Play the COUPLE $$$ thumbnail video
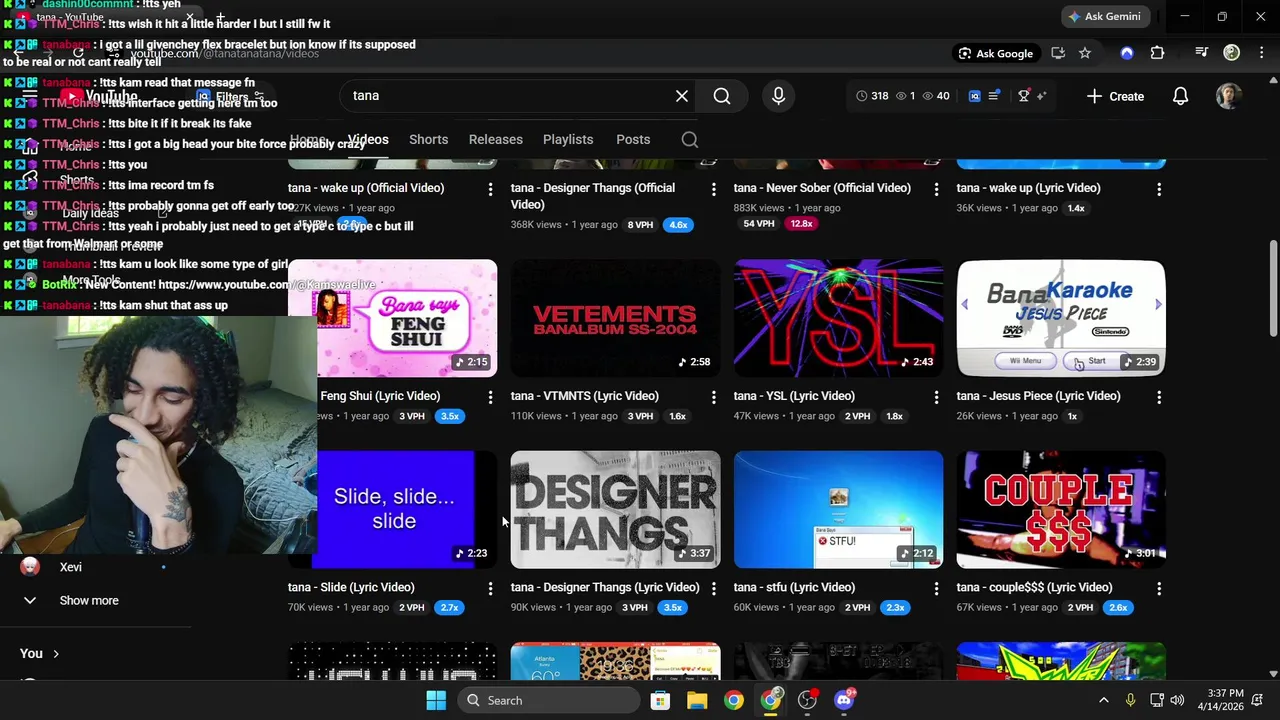This screenshot has width=1280, height=720. 1061,510
